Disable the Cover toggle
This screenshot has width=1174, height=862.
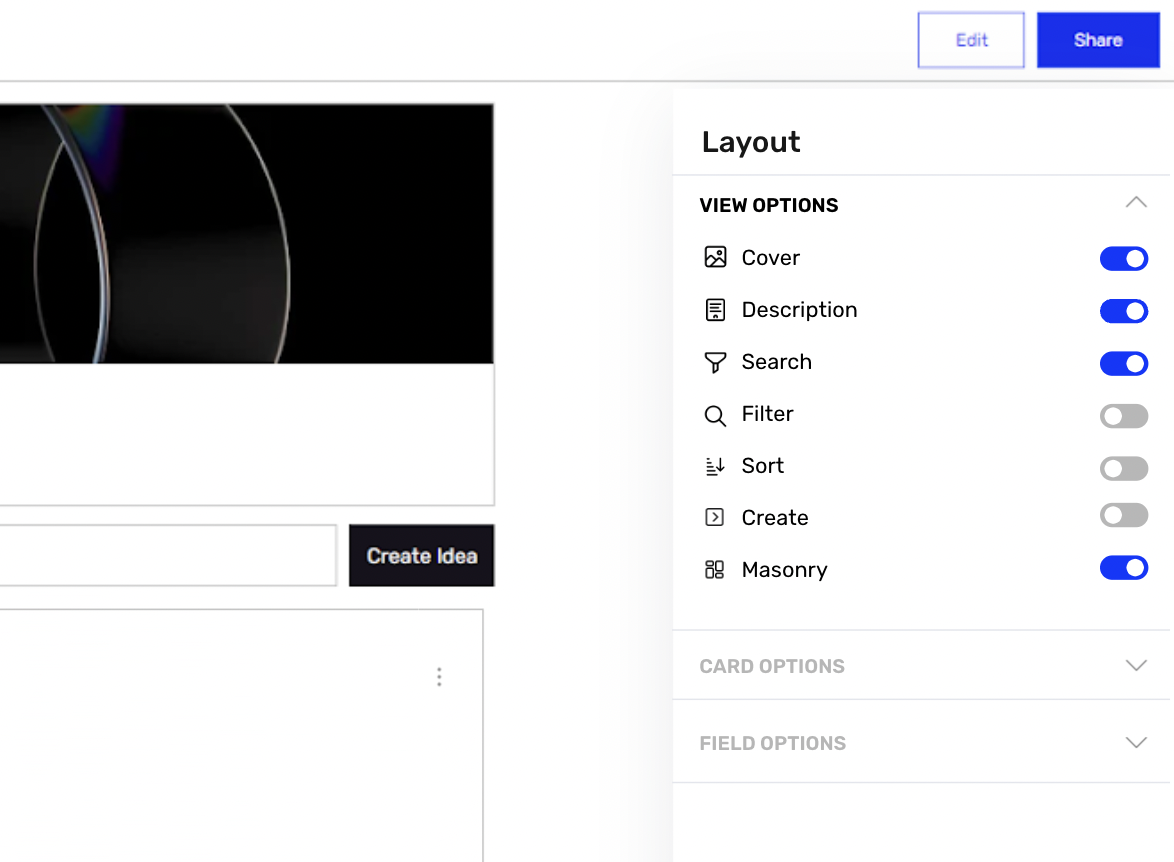point(1124,258)
